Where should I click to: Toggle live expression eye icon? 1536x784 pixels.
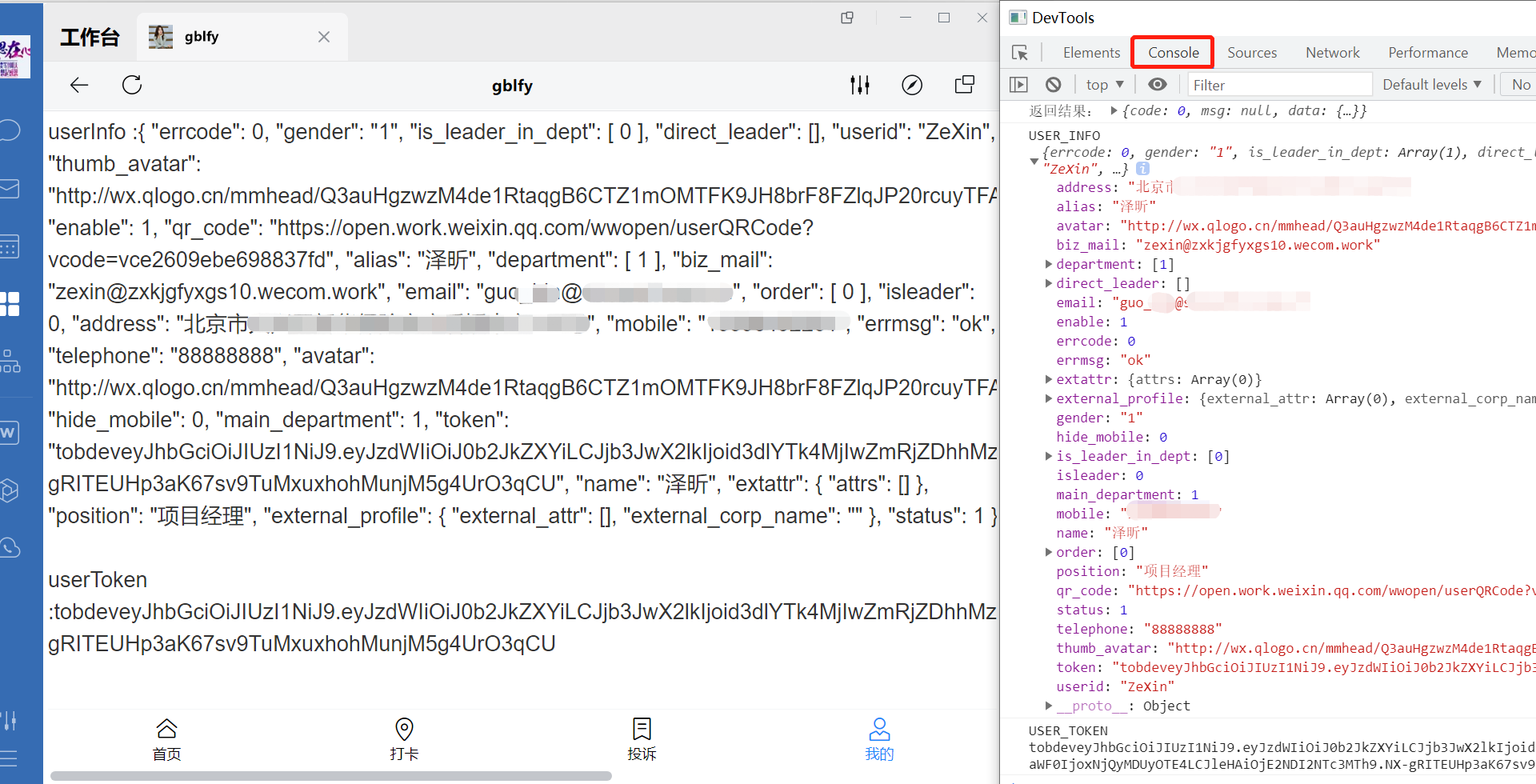(x=1158, y=85)
